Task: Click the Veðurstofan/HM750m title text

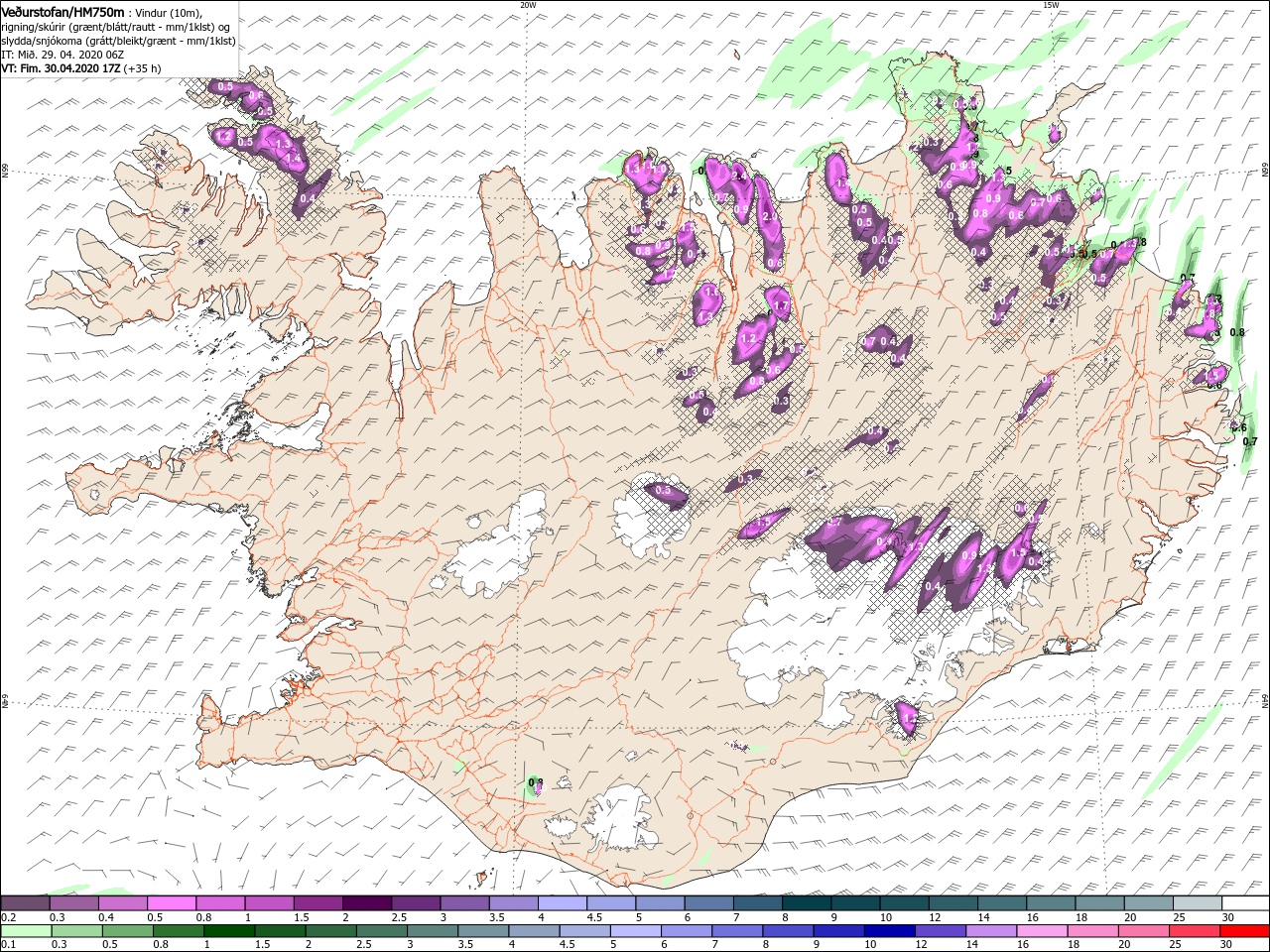Action: point(63,11)
